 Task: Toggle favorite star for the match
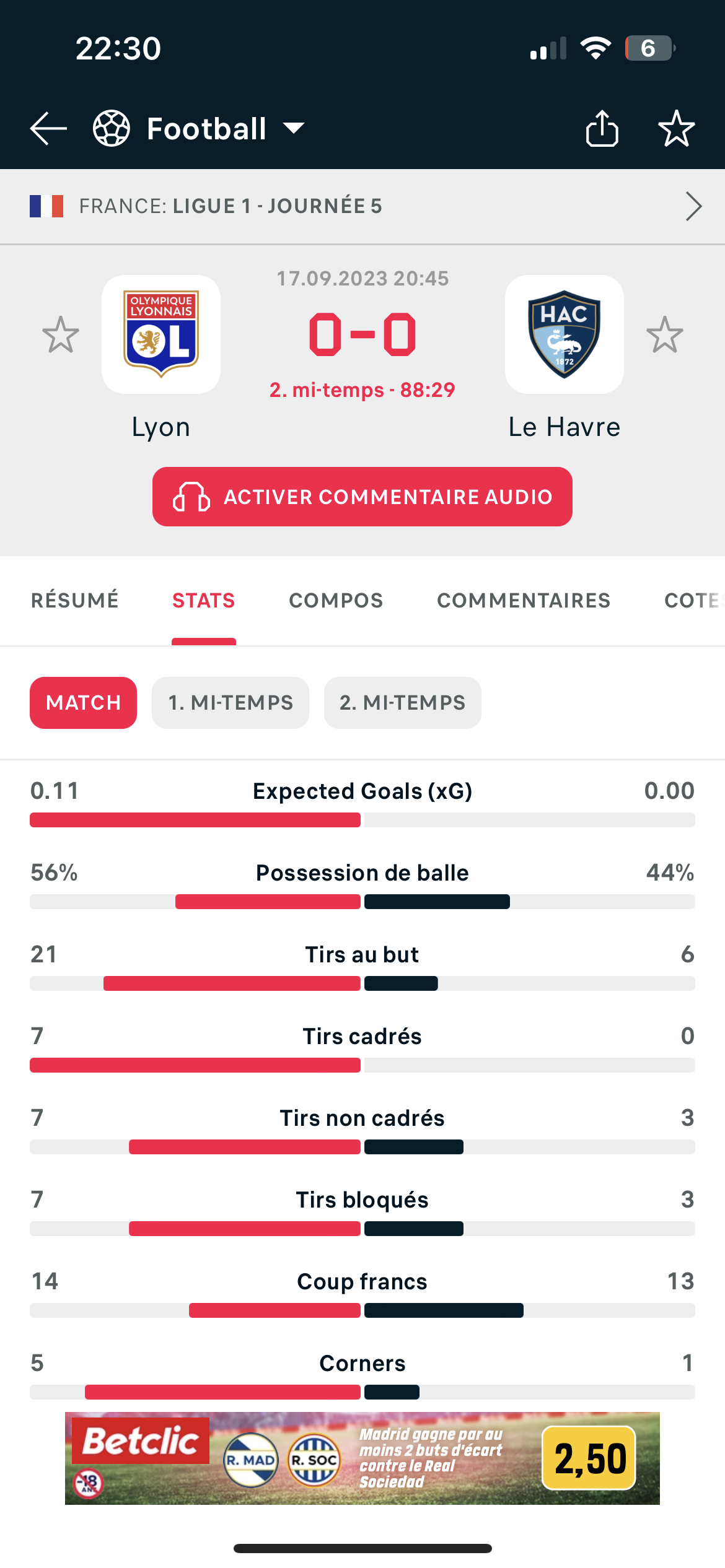[677, 128]
